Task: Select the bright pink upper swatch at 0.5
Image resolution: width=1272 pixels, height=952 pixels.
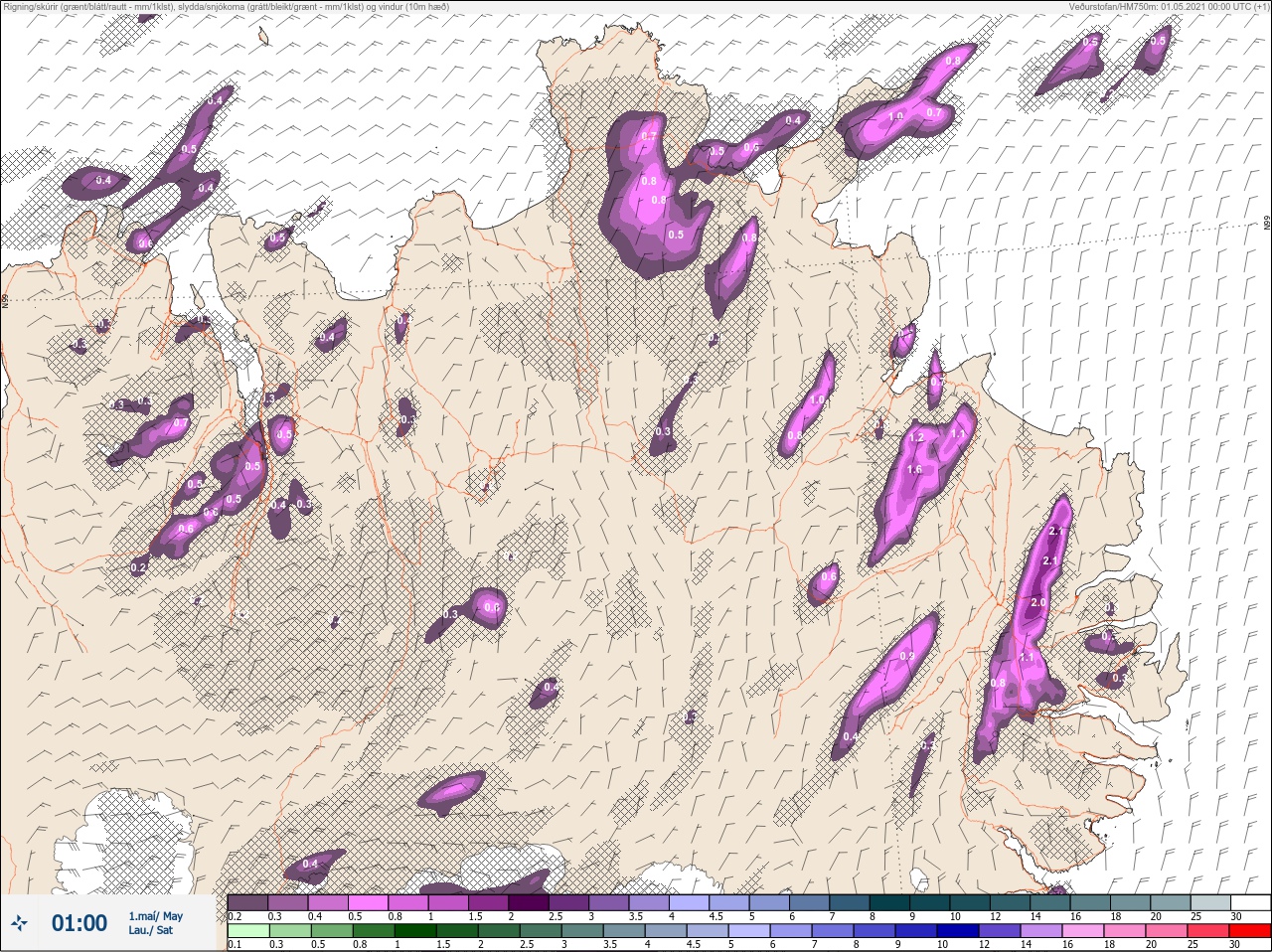Action: tap(369, 902)
